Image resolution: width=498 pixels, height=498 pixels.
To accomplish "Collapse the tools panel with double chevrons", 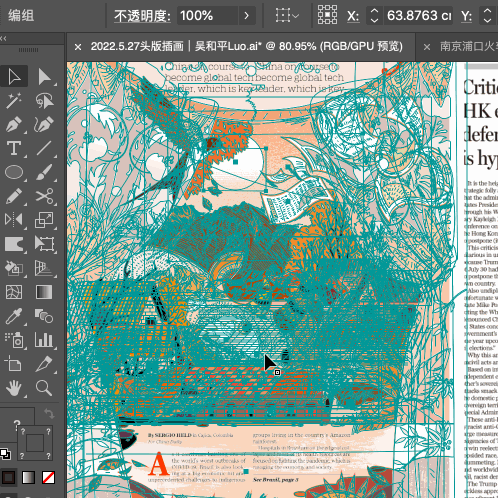I will point(3,39).
